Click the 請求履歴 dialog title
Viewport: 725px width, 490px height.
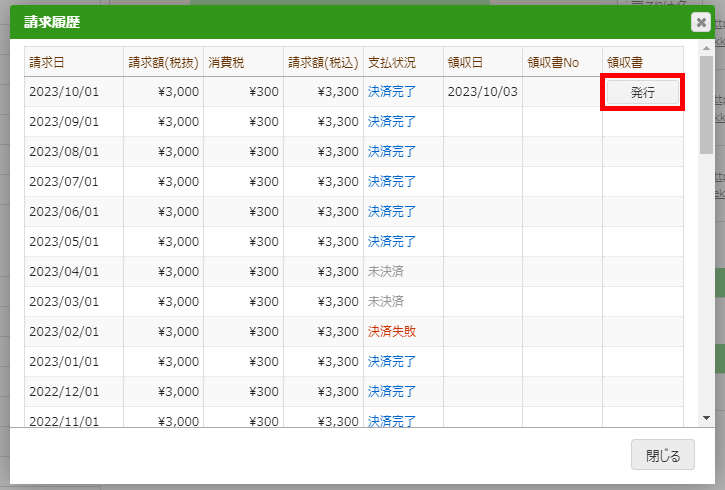coord(52,22)
